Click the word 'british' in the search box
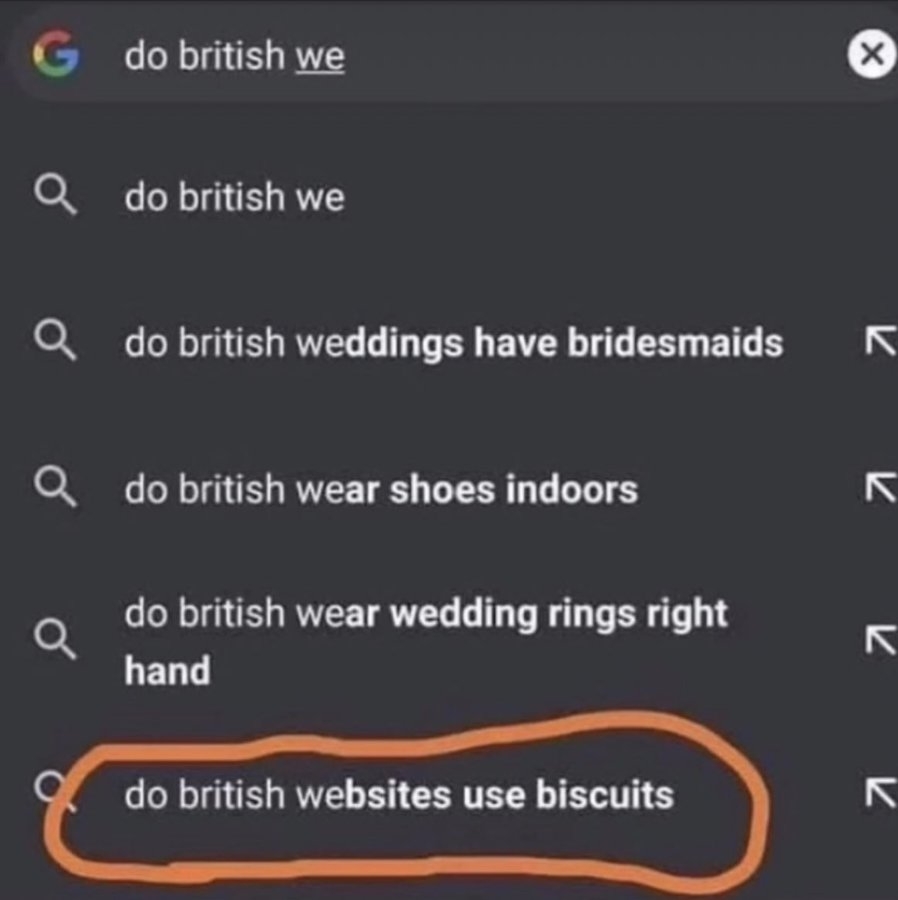 click(x=232, y=57)
